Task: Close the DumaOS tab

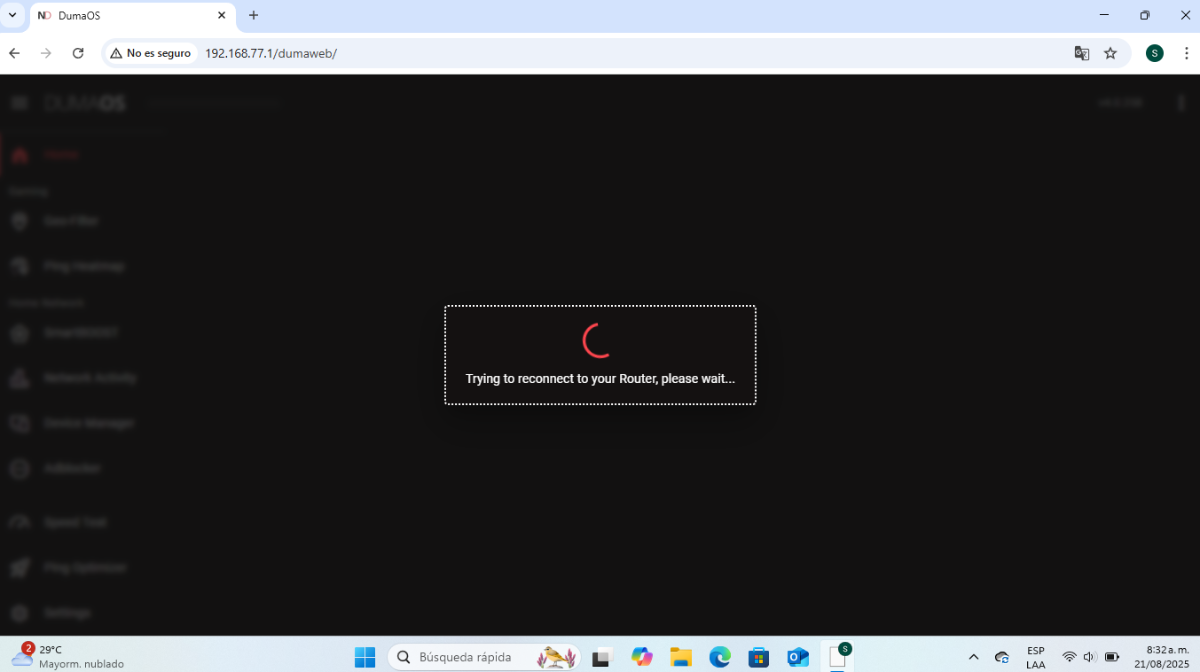Action: (x=222, y=15)
